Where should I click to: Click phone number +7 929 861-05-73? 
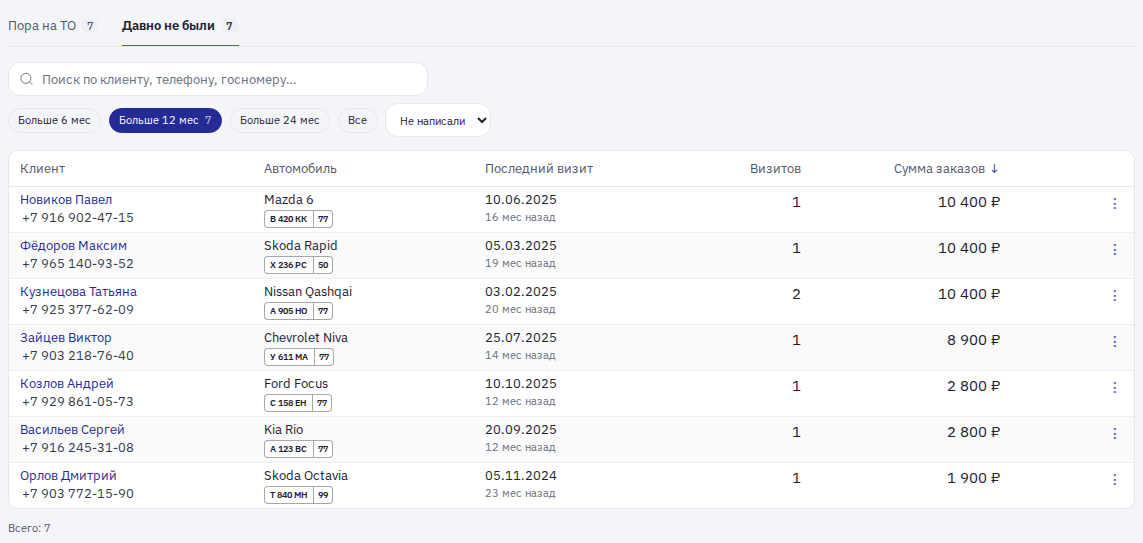(78, 402)
